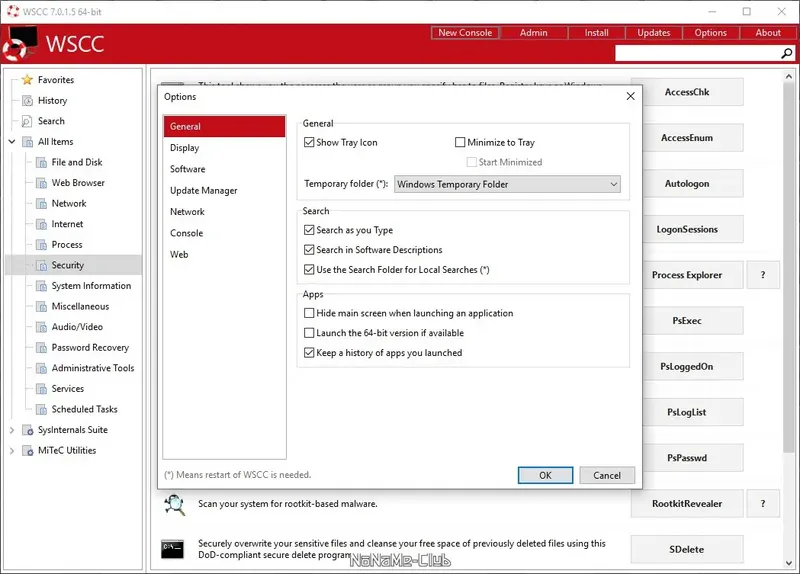The width and height of the screenshot is (800, 574).
Task: Open the Admin menu in header
Action: pos(533,33)
